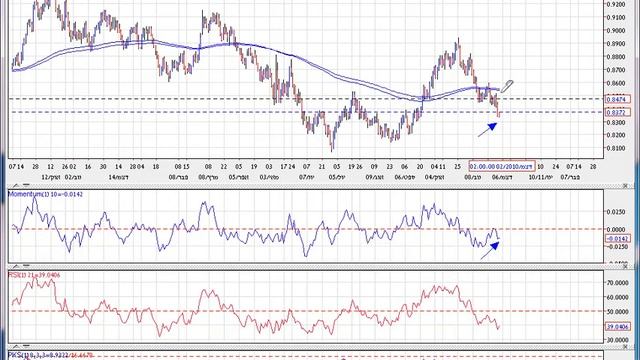
Task: Click the dash icon above the RSI pane
Action: click(x=26, y=266)
